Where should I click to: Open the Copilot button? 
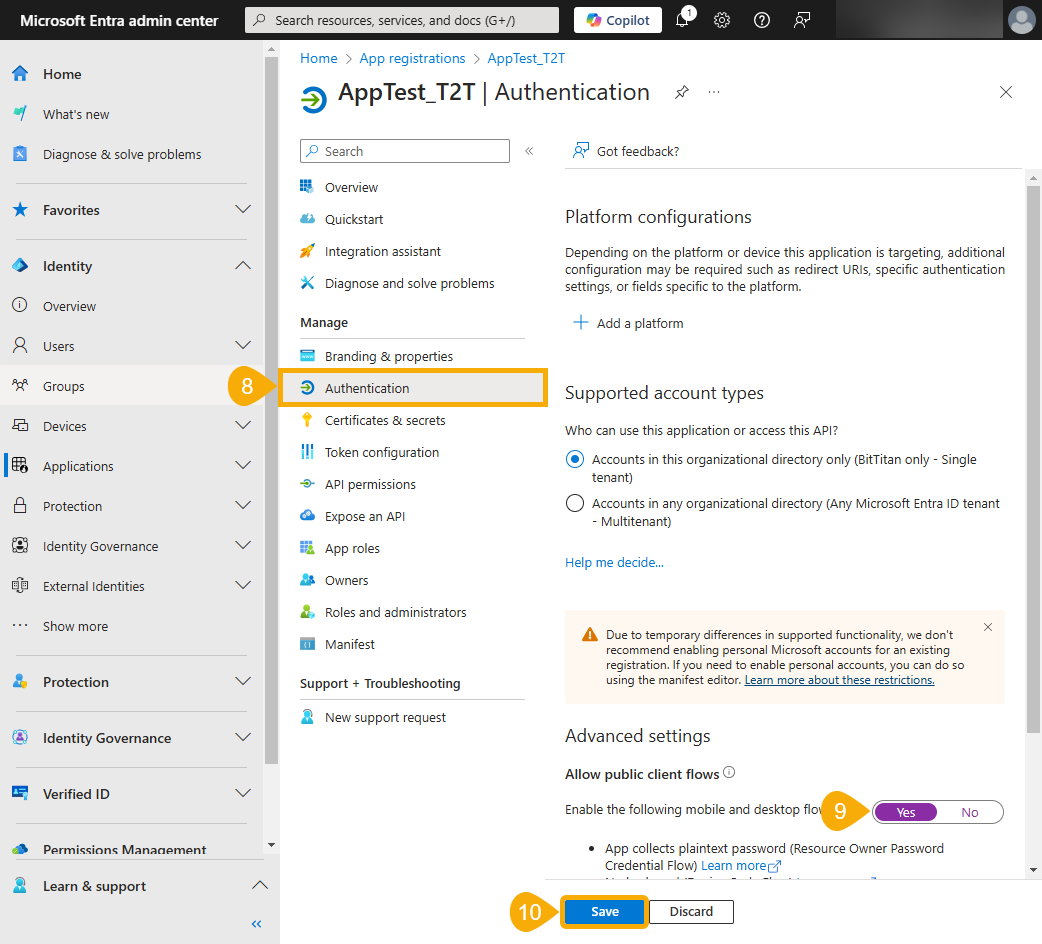click(x=617, y=20)
